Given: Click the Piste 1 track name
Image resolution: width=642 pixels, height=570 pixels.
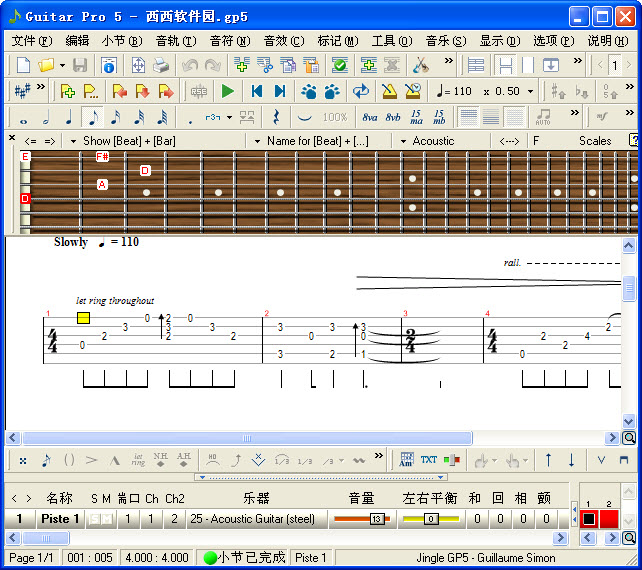Looking at the screenshot, I should (x=60, y=519).
